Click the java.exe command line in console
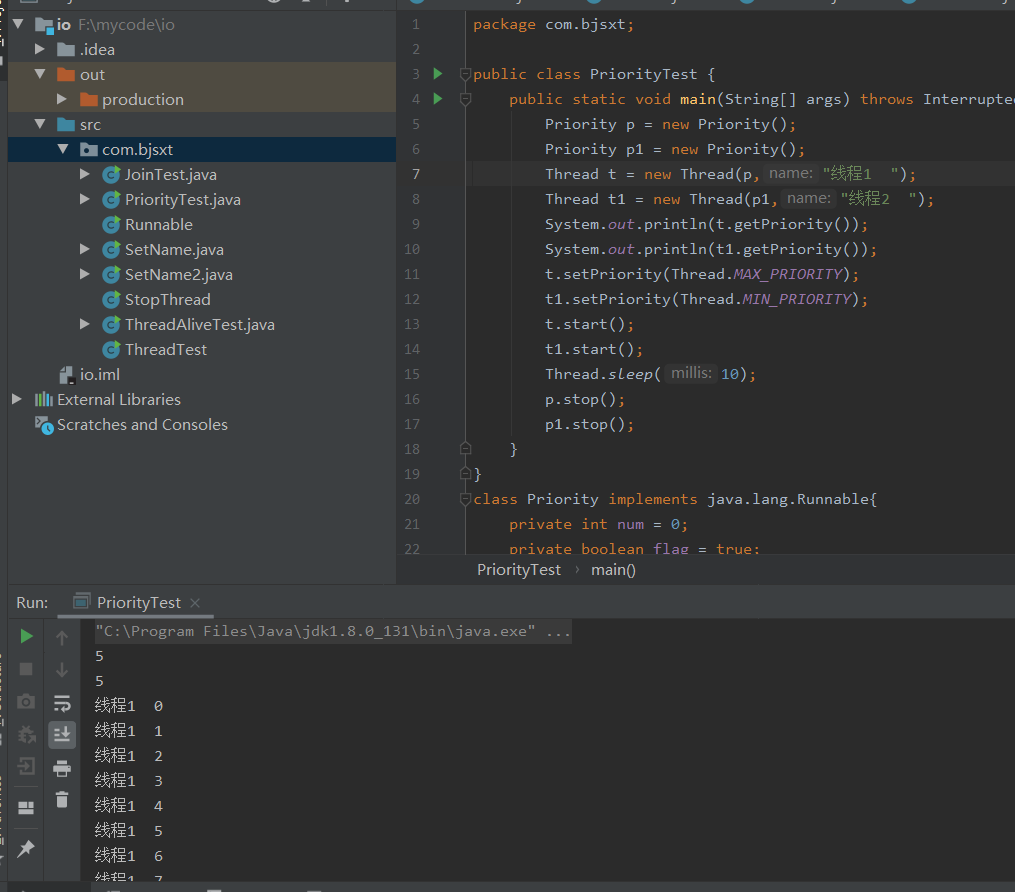 tap(333, 631)
